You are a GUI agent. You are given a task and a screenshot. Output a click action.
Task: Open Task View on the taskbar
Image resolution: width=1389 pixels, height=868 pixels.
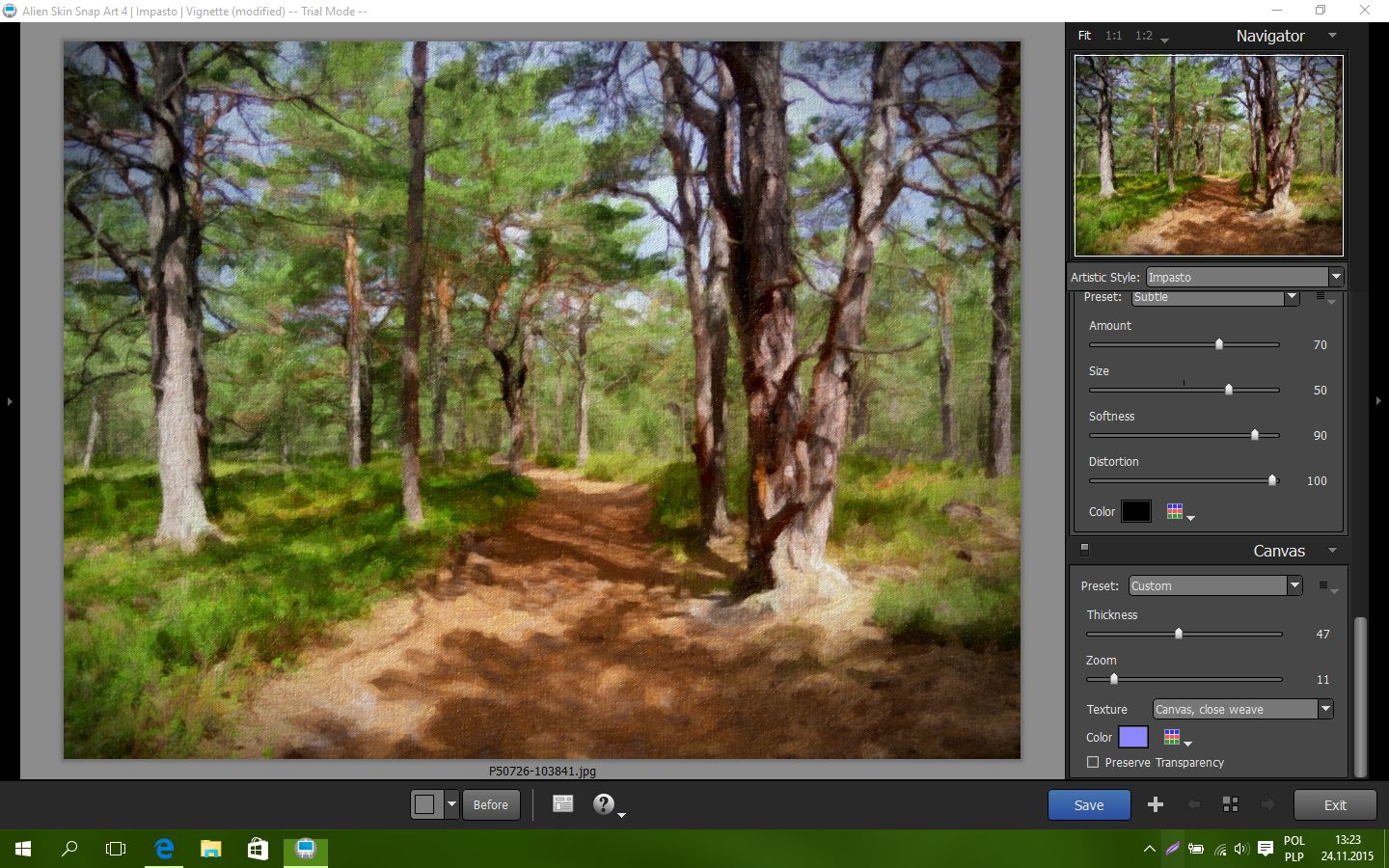coord(116,849)
